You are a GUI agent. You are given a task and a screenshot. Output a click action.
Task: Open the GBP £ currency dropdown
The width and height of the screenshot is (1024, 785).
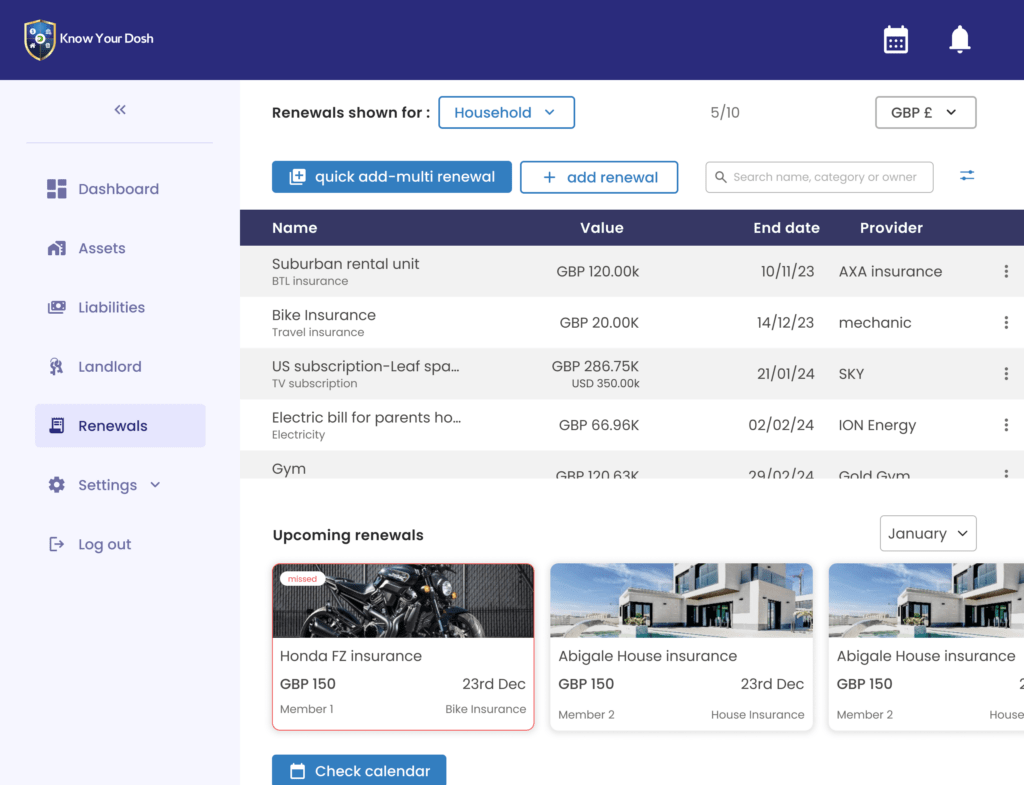925,113
